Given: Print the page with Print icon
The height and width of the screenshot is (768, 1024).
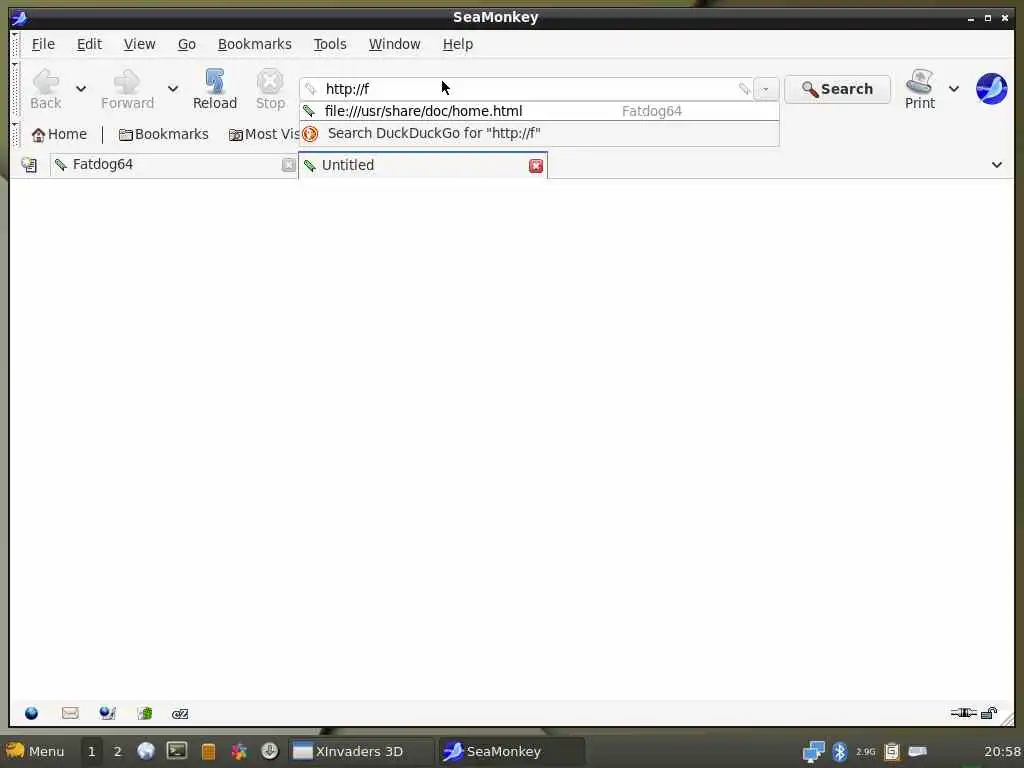Looking at the screenshot, I should tap(920, 89).
